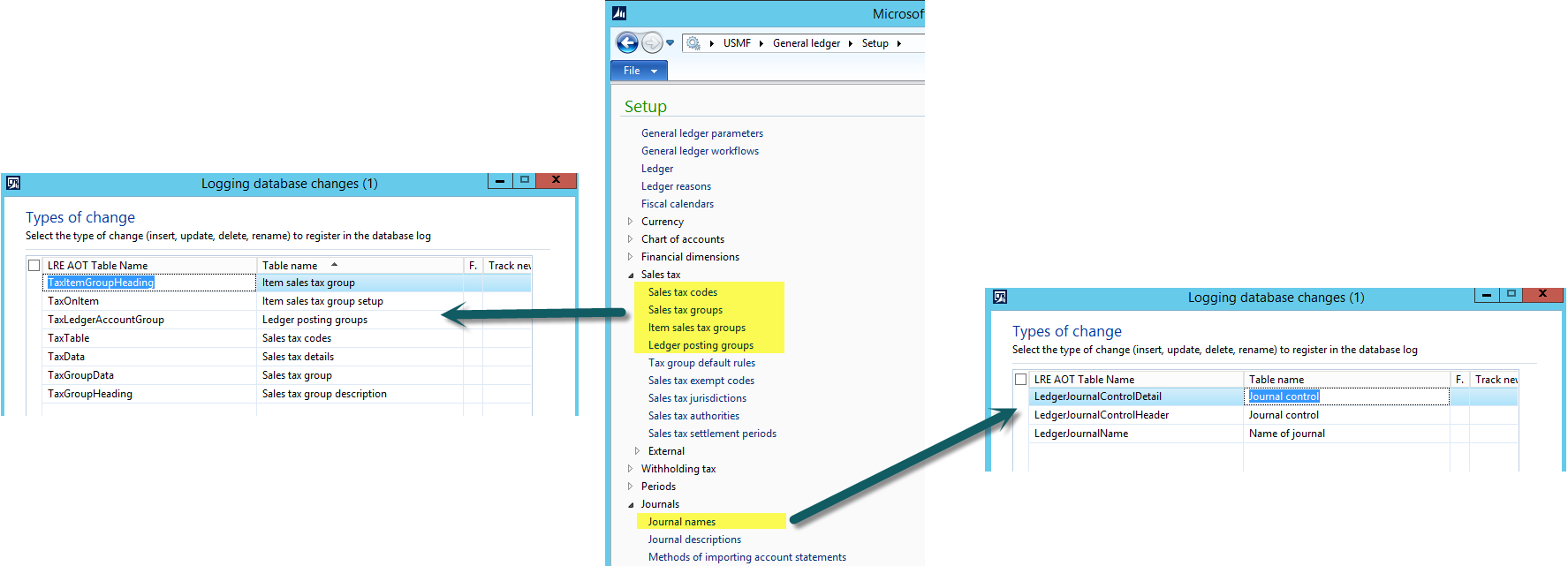Click the left Logging database changes window icon

pyautogui.click(x=13, y=184)
